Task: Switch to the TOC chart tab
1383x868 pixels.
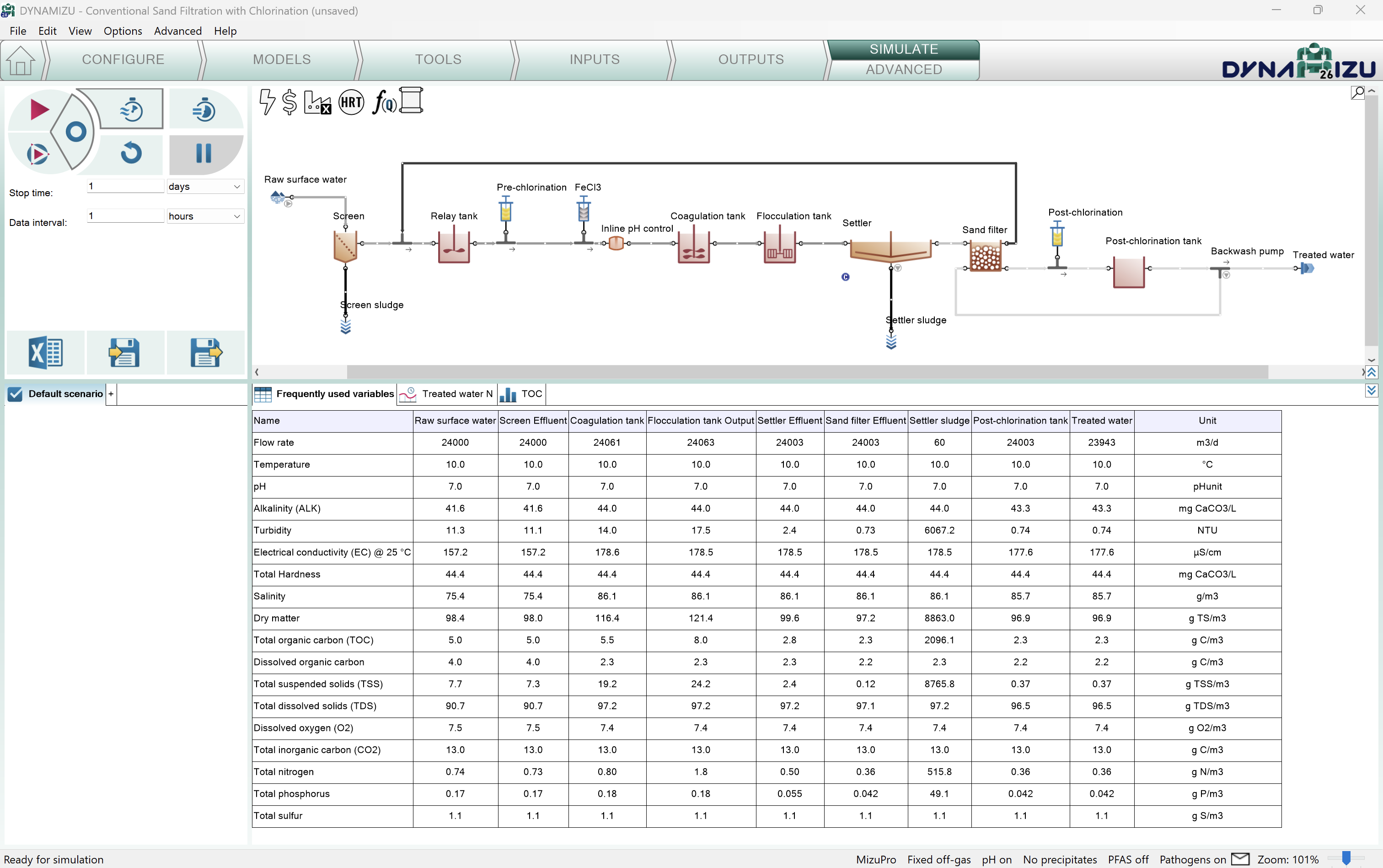Action: pyautogui.click(x=521, y=394)
